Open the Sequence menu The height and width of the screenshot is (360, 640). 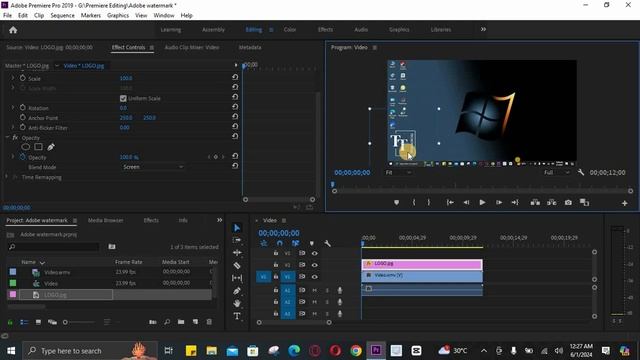pyautogui.click(x=62, y=15)
